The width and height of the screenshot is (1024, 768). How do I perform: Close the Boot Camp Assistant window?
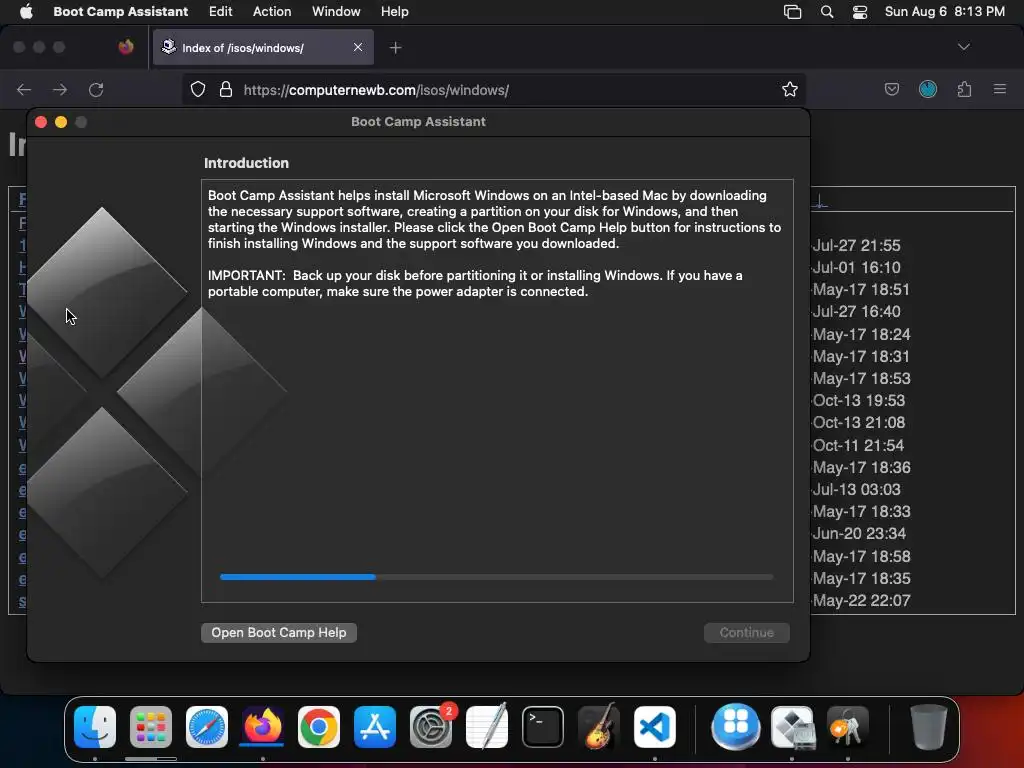[x=40, y=122]
